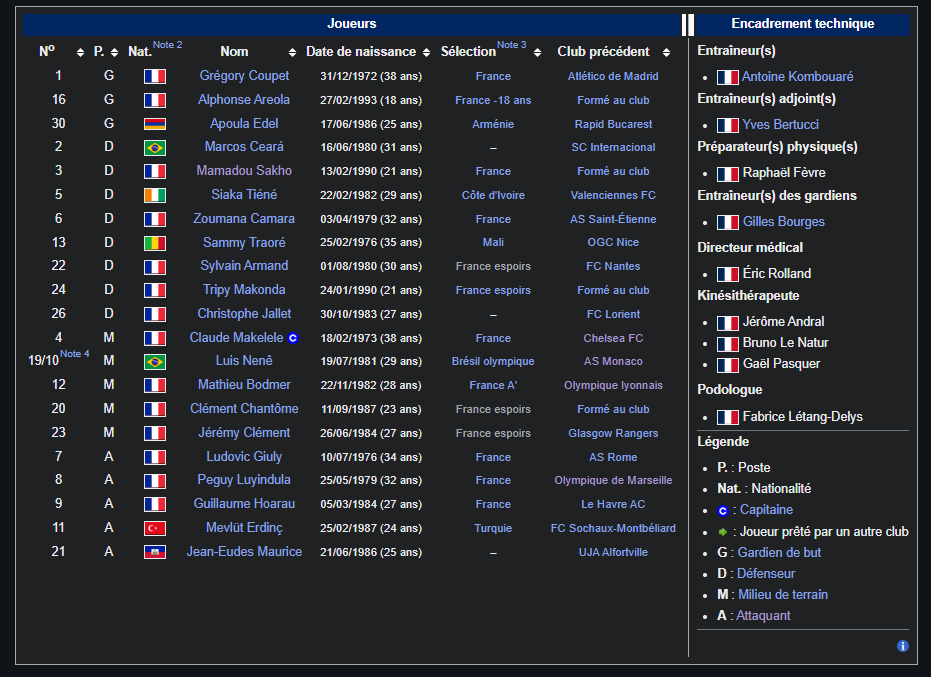This screenshot has width=931, height=677.
Task: Open the Attaquant legend link
Action: (x=763, y=616)
